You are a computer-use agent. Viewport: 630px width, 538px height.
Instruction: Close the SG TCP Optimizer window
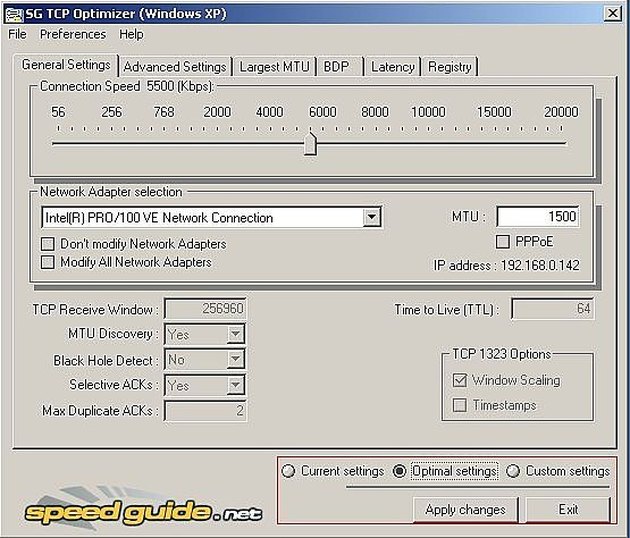tap(613, 14)
